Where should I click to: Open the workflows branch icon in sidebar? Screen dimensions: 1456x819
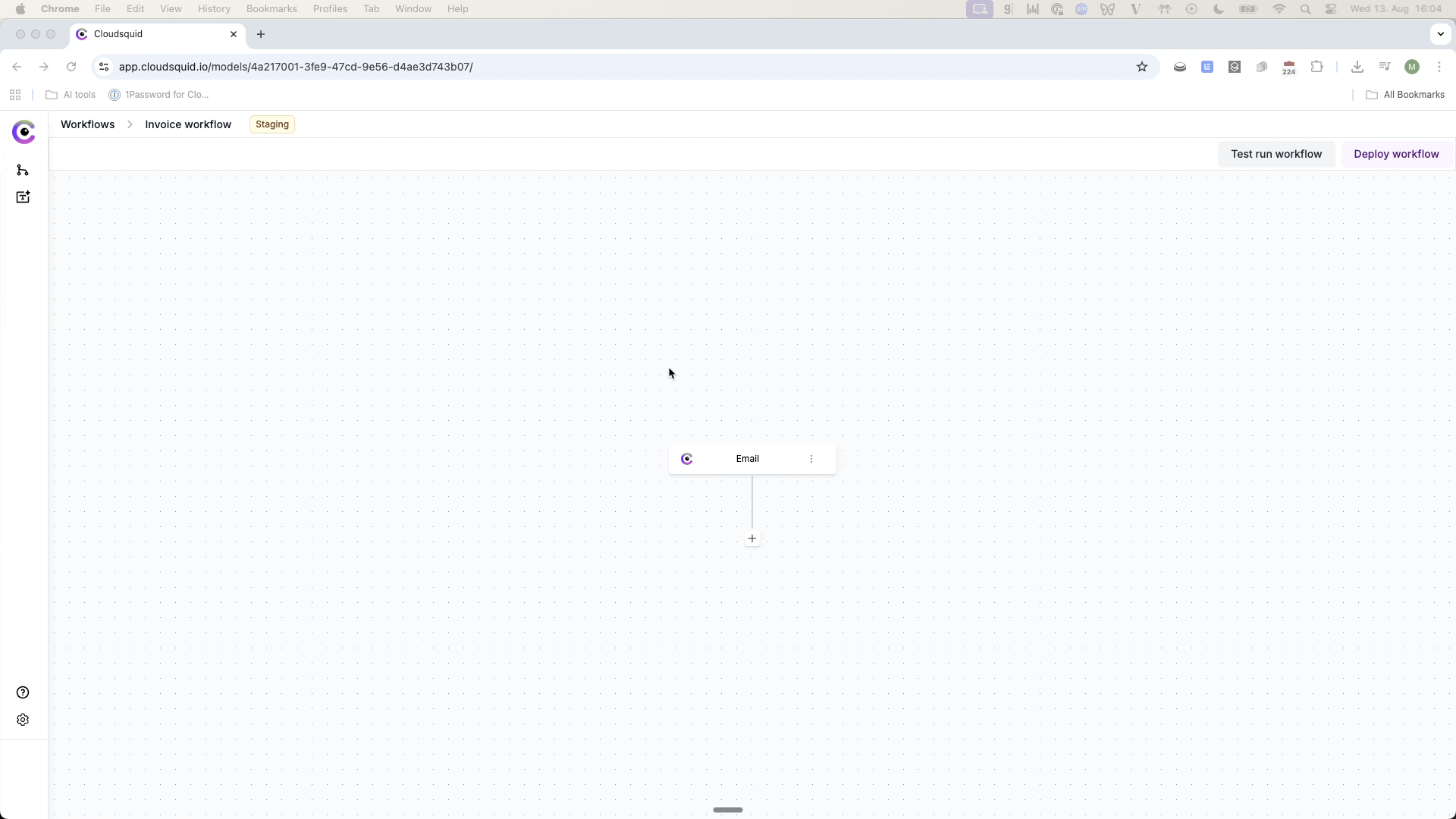point(23,170)
